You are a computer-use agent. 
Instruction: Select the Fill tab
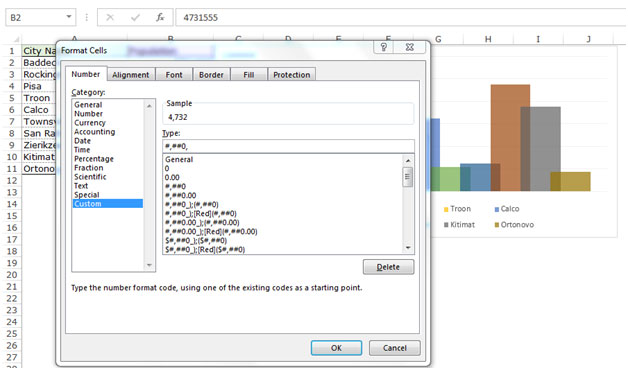pyautogui.click(x=249, y=75)
